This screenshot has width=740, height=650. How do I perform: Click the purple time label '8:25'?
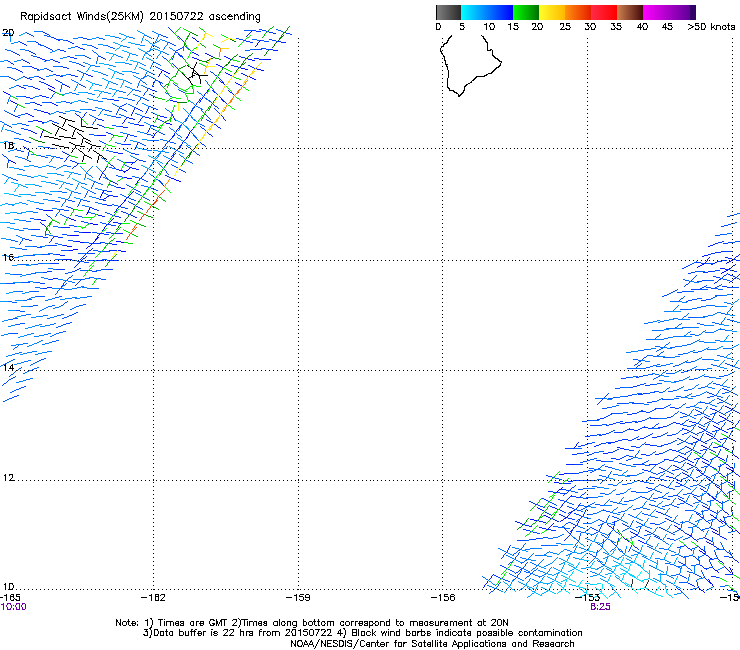tap(600, 607)
